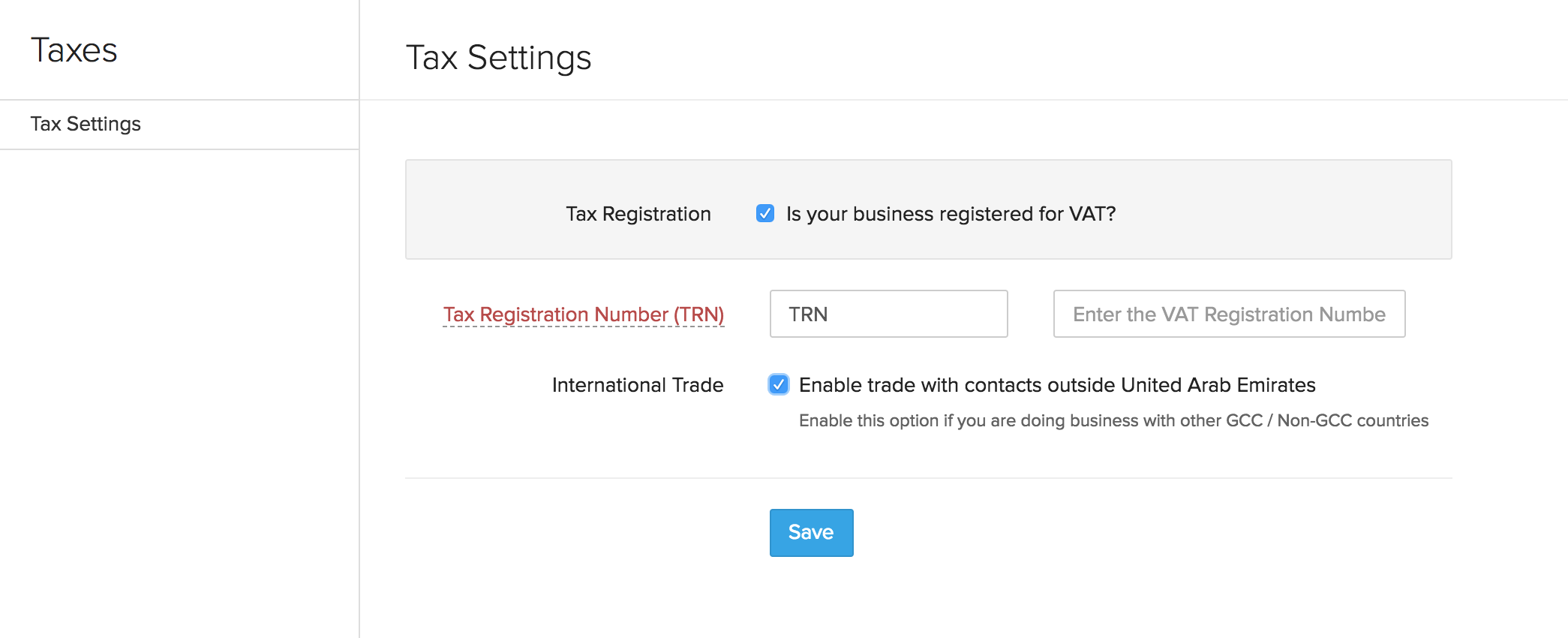The width and height of the screenshot is (1568, 638).
Task: Click the Tax Settings page title
Action: [x=498, y=57]
